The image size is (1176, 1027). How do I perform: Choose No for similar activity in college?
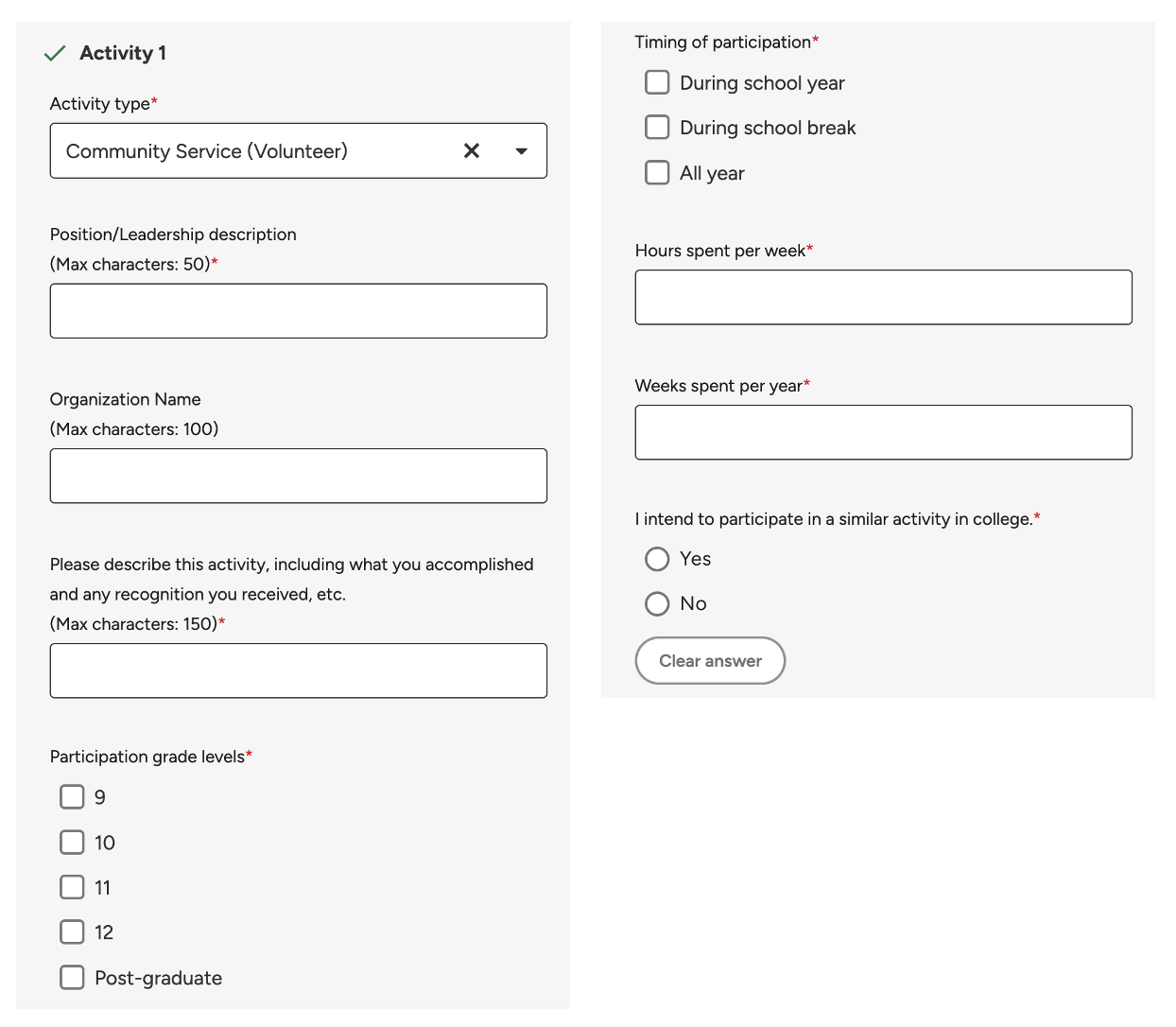(657, 603)
